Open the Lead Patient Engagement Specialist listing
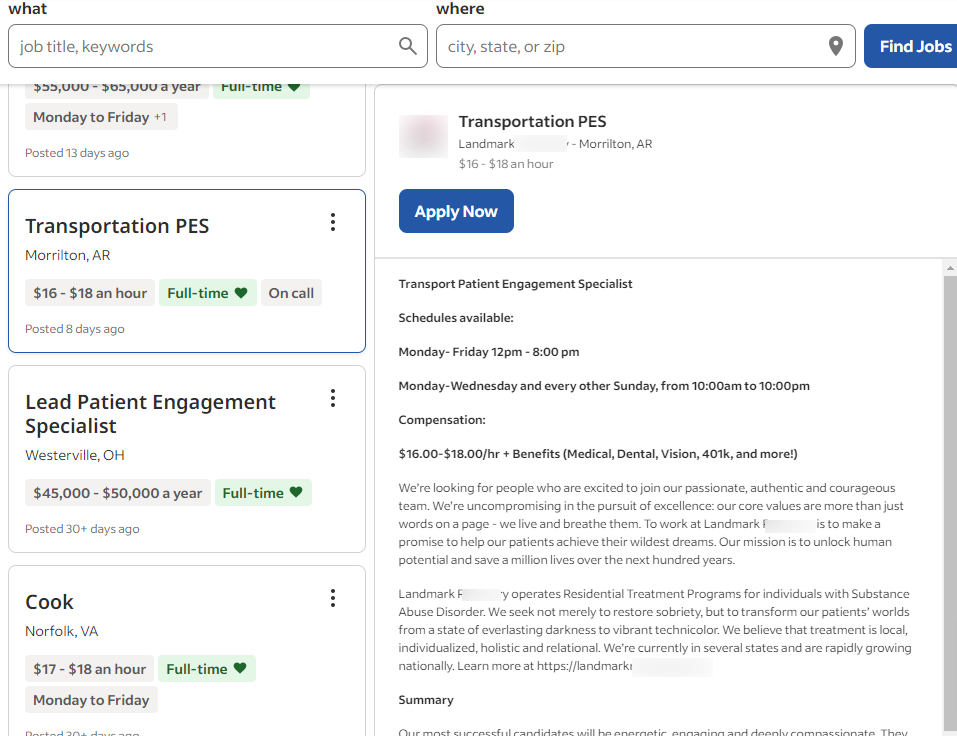 pyautogui.click(x=150, y=414)
